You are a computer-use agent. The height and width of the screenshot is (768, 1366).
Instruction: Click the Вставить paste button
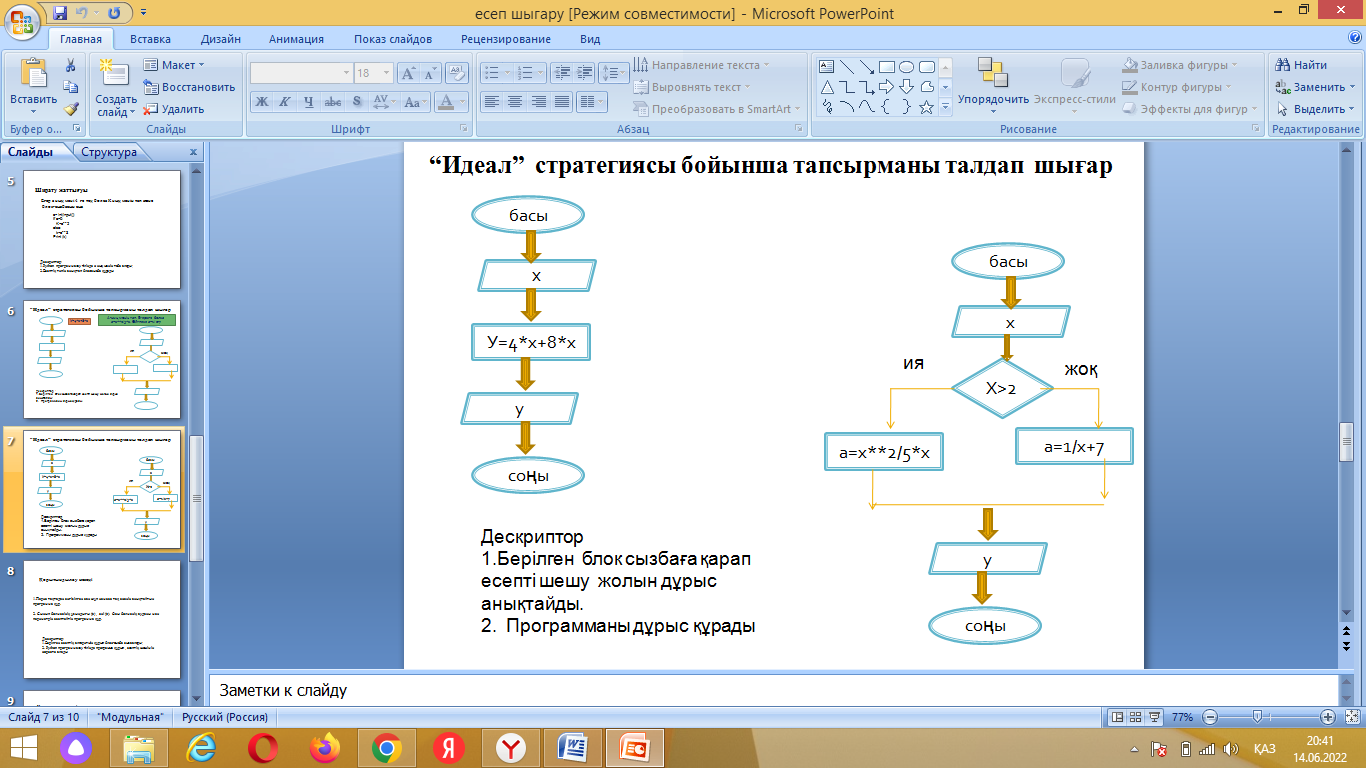point(33,85)
